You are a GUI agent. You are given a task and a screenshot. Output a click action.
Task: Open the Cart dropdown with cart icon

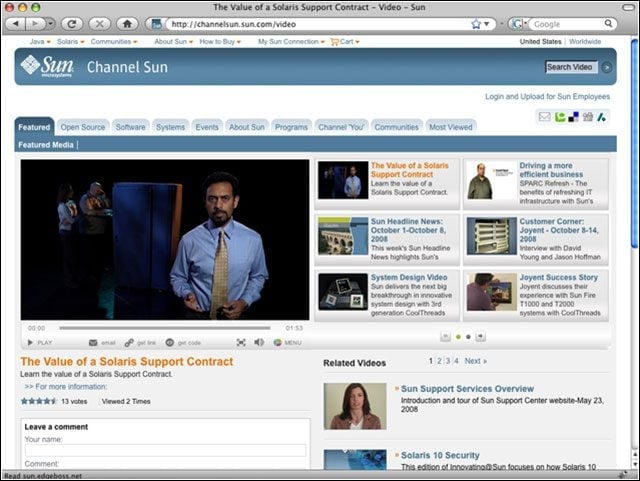345,42
